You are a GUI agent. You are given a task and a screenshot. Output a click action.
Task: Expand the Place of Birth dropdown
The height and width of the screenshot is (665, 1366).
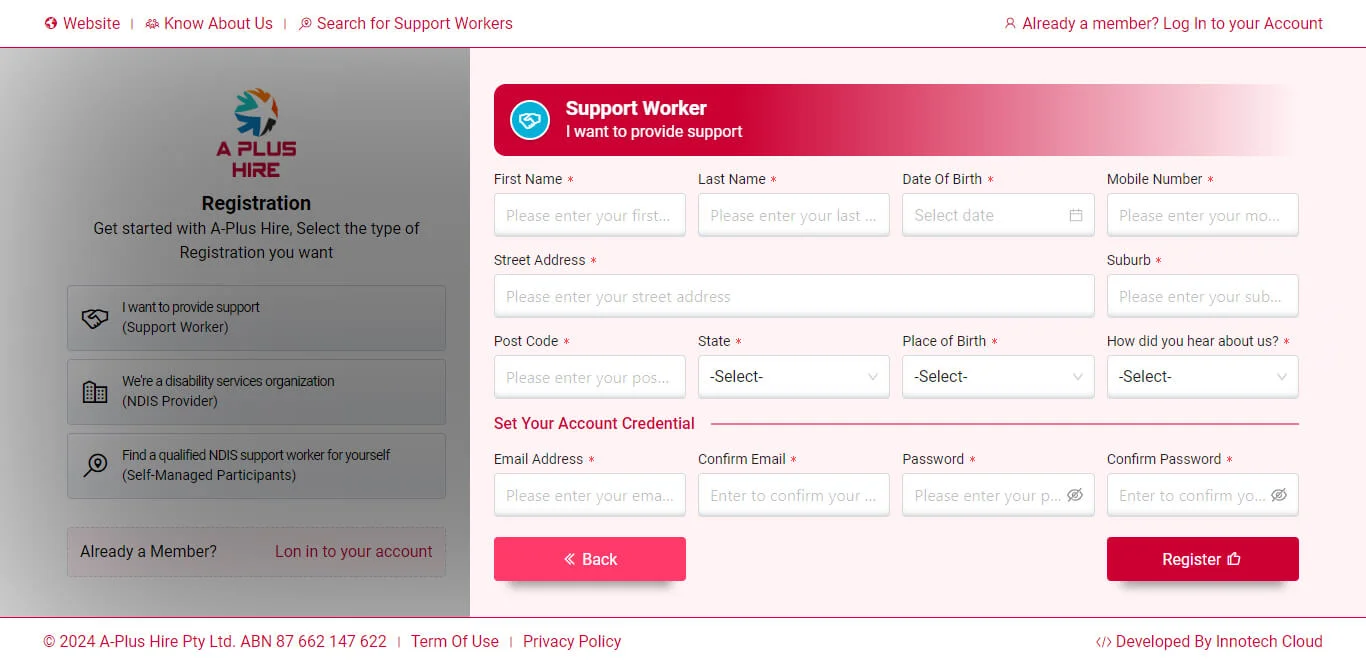(997, 377)
